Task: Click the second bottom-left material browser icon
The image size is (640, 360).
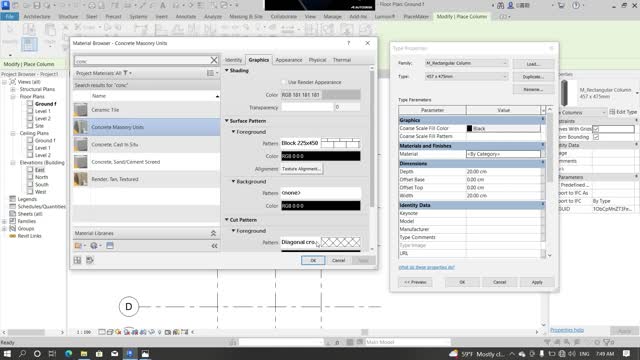Action: click(90, 260)
